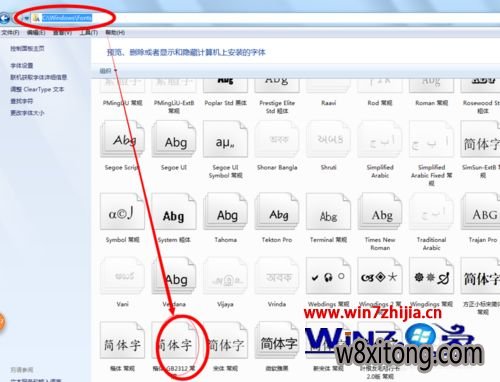Screen dimensions: 500x382
Task: Select the 宋体 常规 font icon
Action: coord(225,340)
